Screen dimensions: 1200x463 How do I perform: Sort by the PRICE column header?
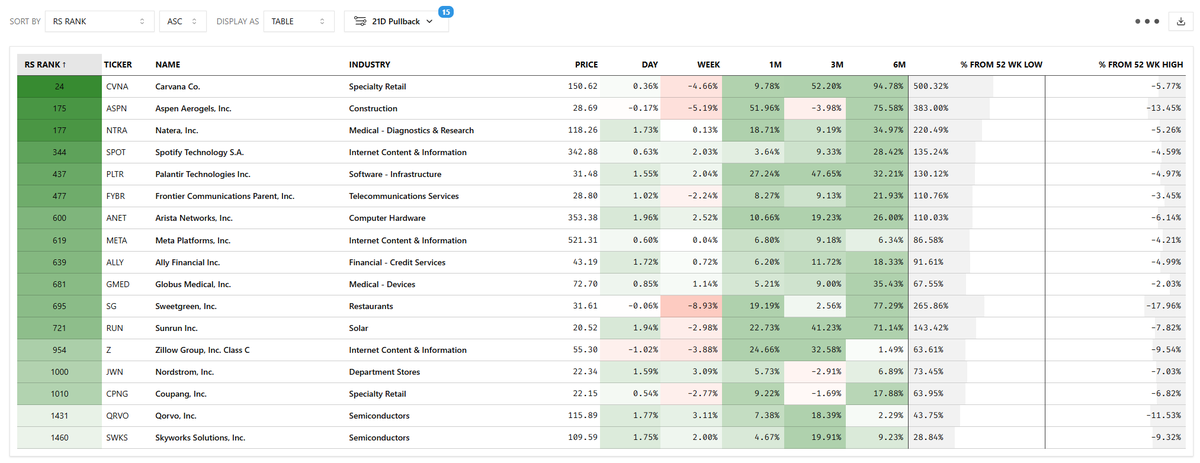pos(586,64)
